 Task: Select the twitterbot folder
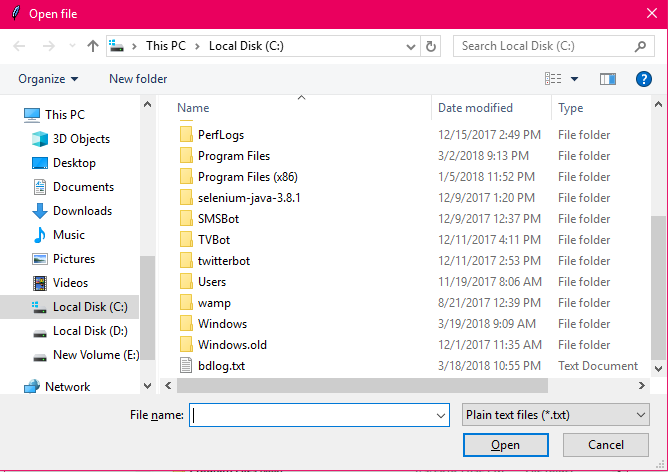pos(224,261)
